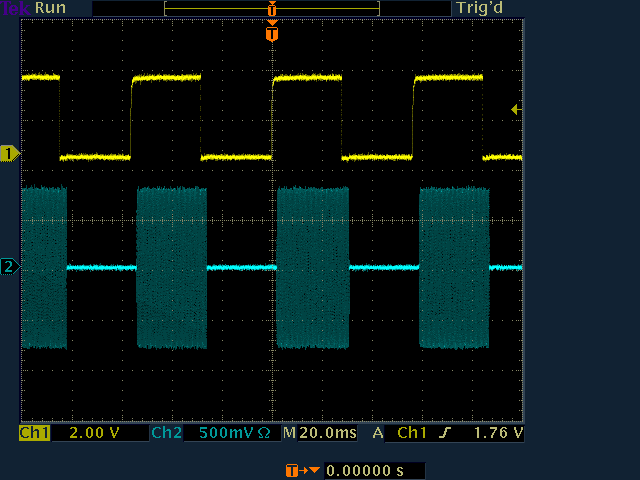Click the record view bar at top
640x480 pixels.
click(272, 8)
